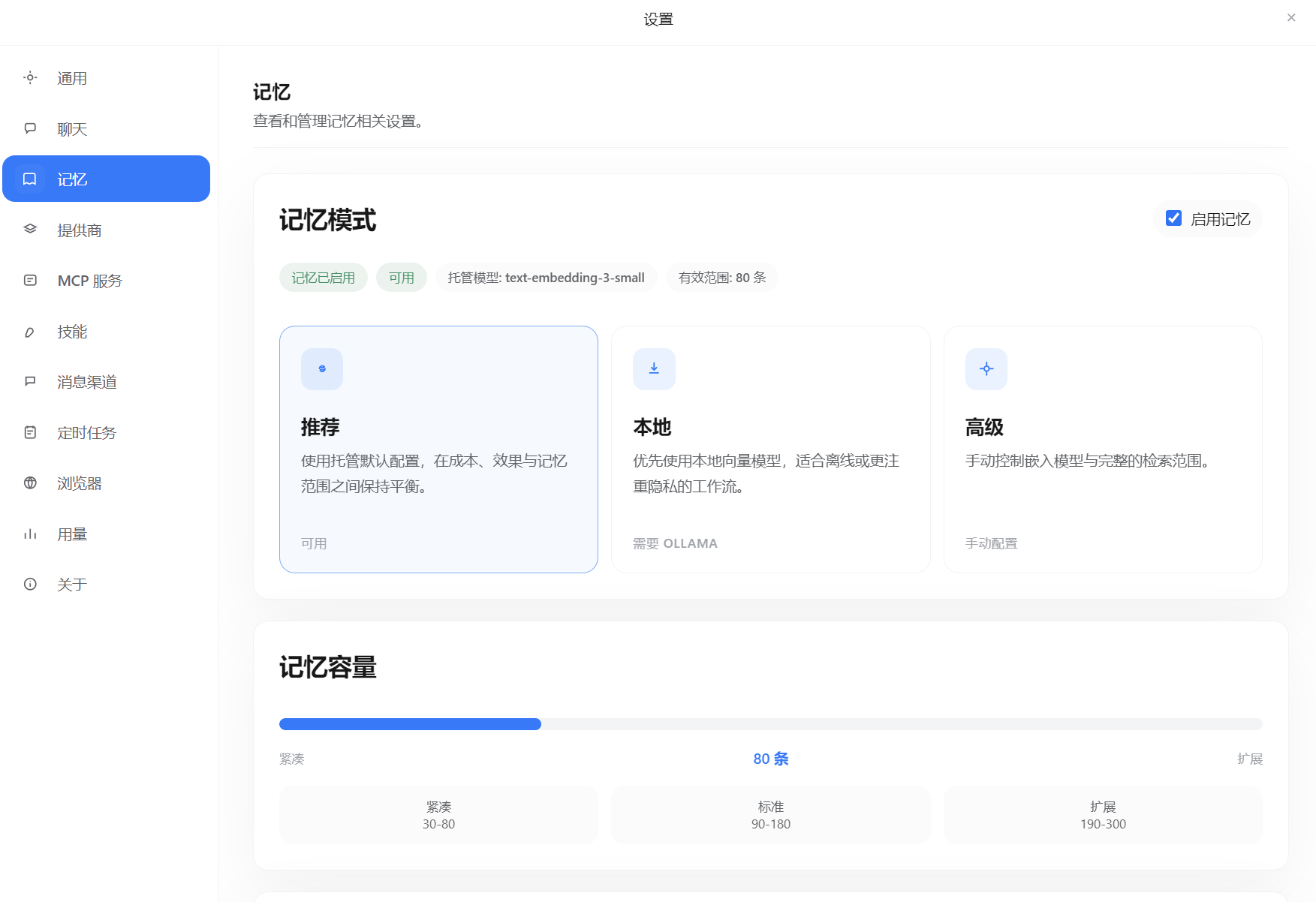
Task: Open the 定时任务 scheduled tasks icon
Action: pyautogui.click(x=30, y=432)
